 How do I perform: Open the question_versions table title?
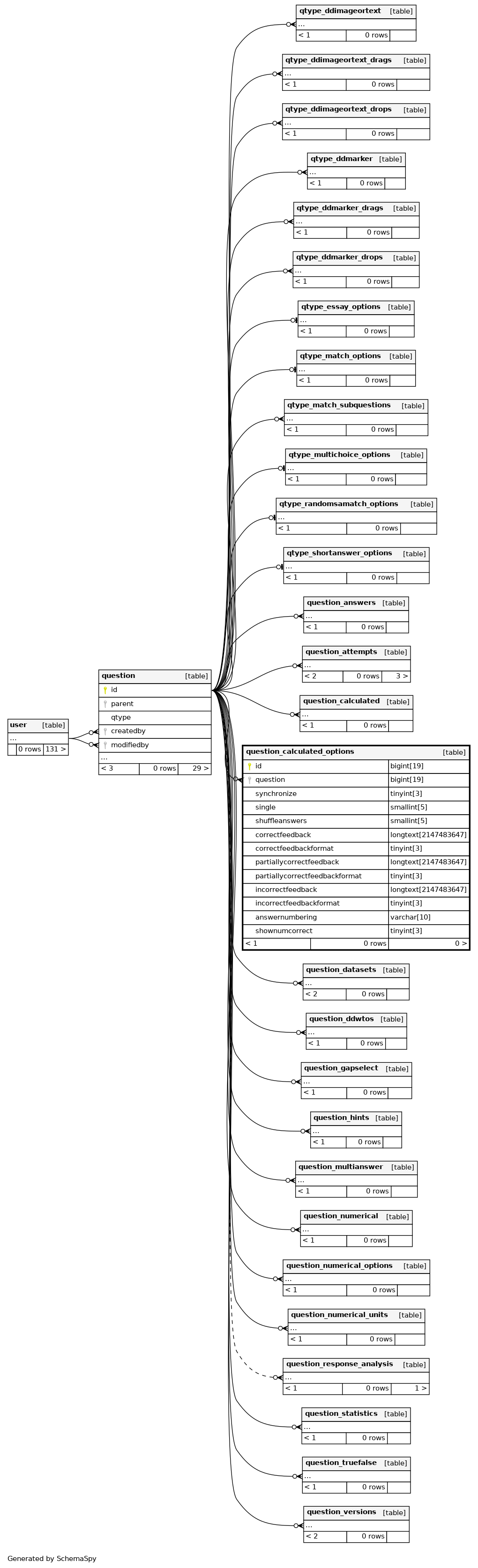341,1512
